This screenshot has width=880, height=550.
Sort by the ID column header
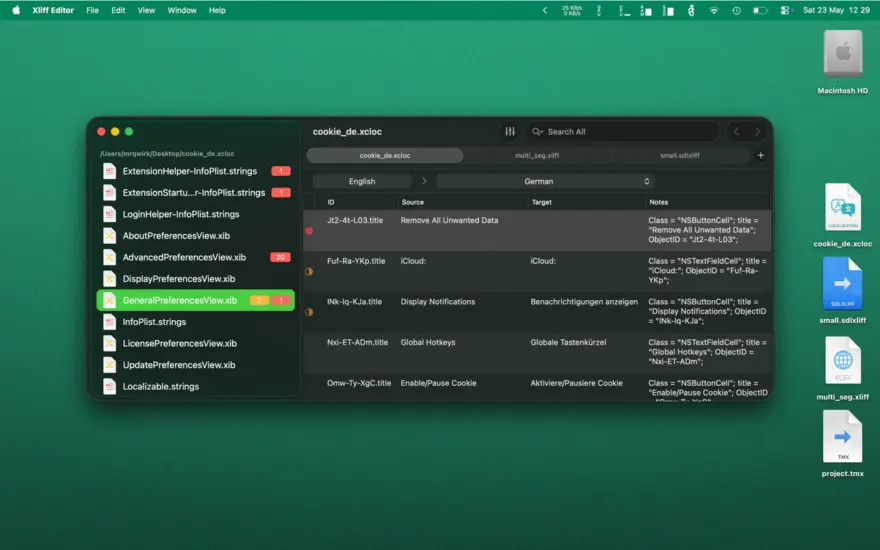(356, 202)
